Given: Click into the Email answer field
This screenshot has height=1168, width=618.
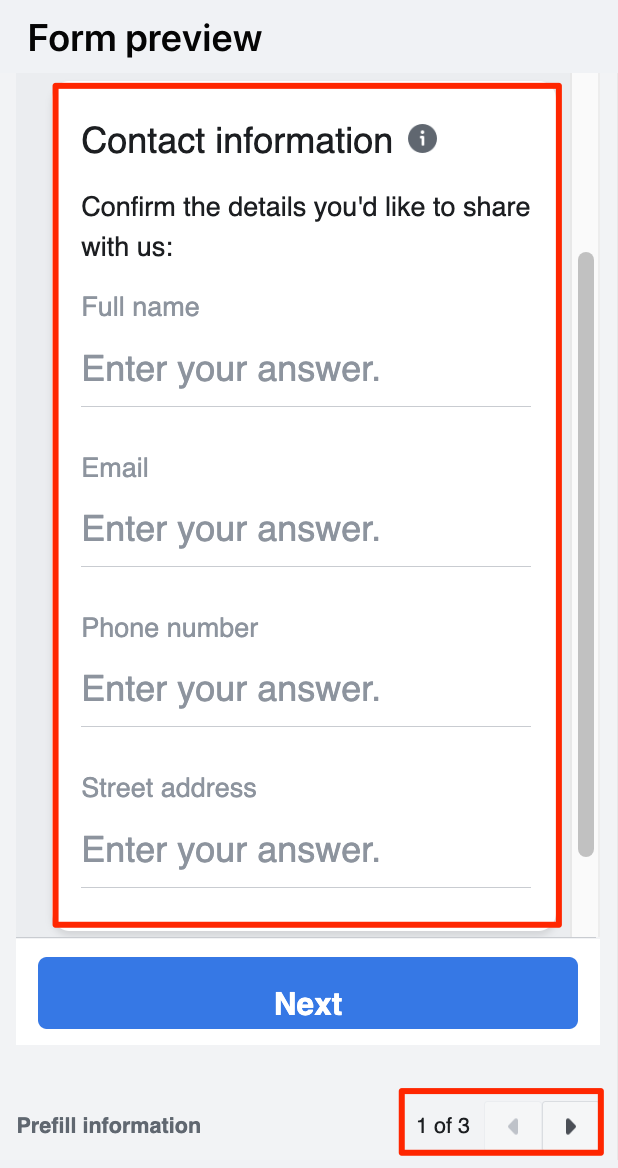Looking at the screenshot, I should coord(305,530).
